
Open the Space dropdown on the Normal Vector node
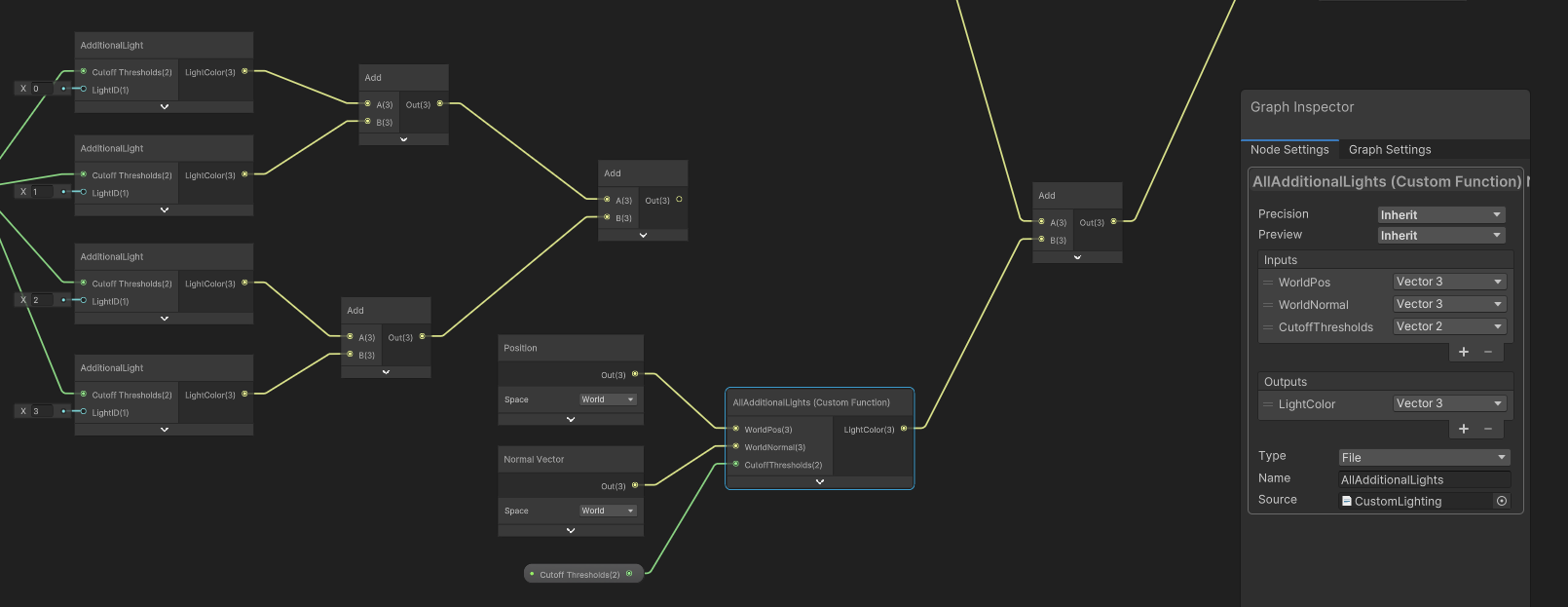[609, 511]
